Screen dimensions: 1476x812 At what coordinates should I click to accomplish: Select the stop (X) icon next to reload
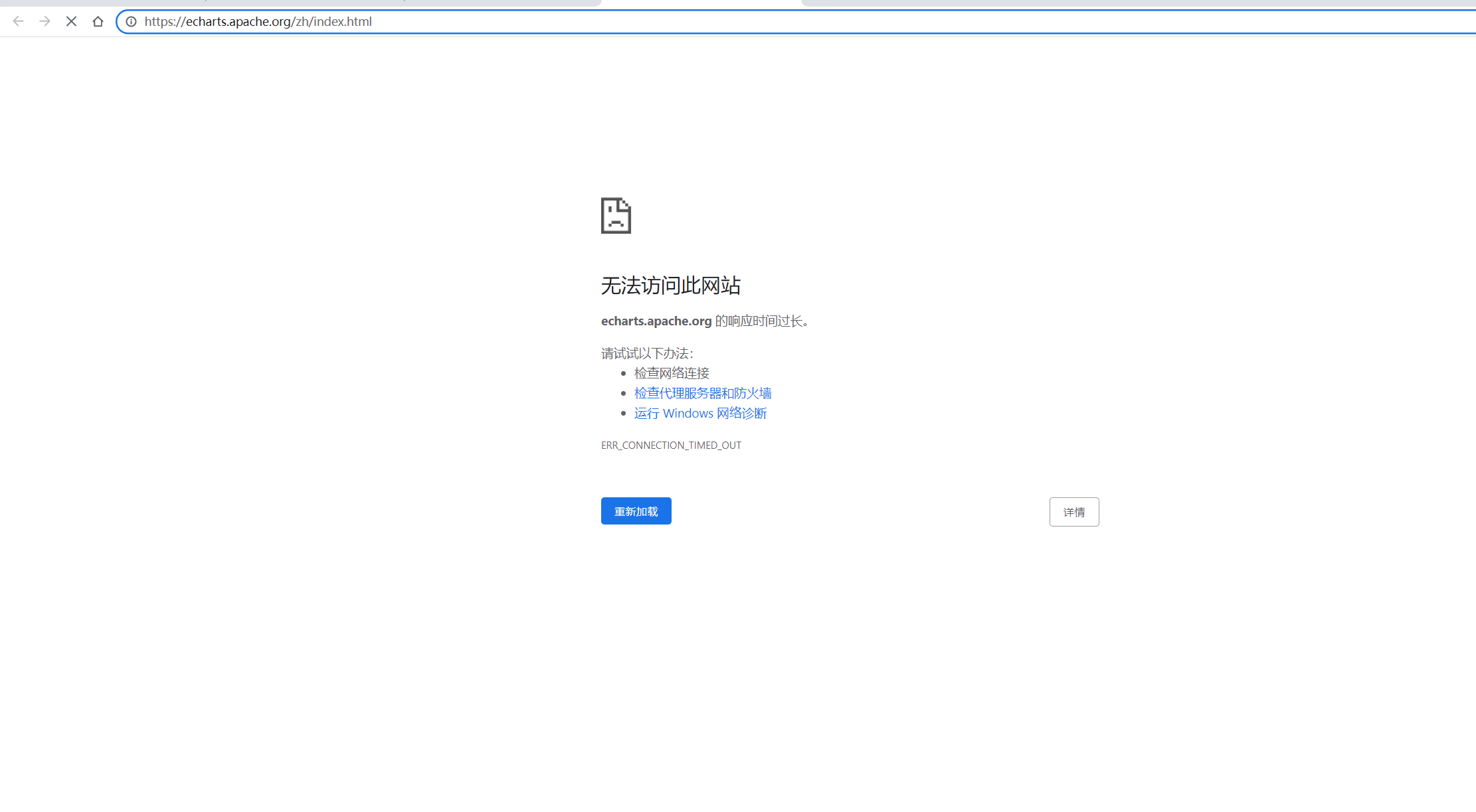(71, 21)
